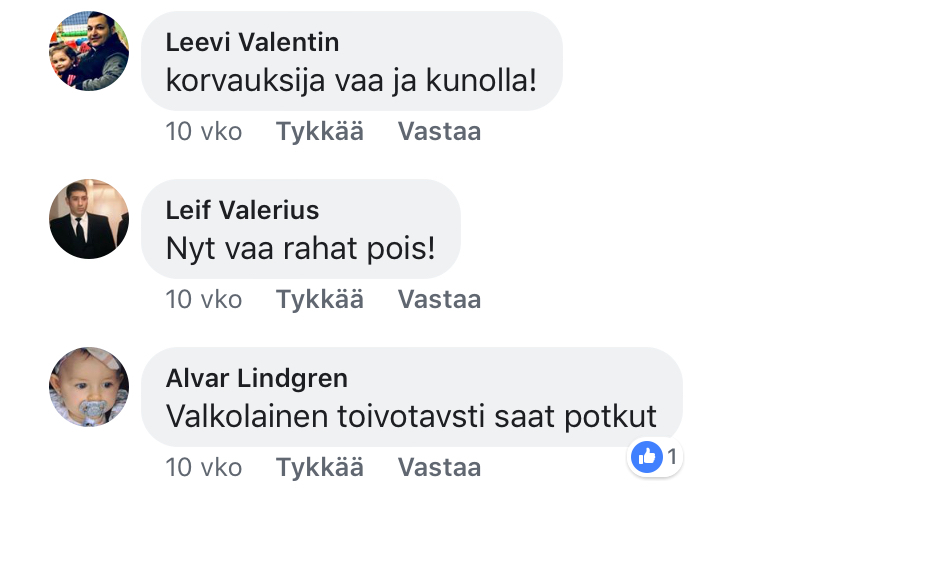937x566 pixels.
Task: Click the name Leif Valerius
Action: [242, 210]
